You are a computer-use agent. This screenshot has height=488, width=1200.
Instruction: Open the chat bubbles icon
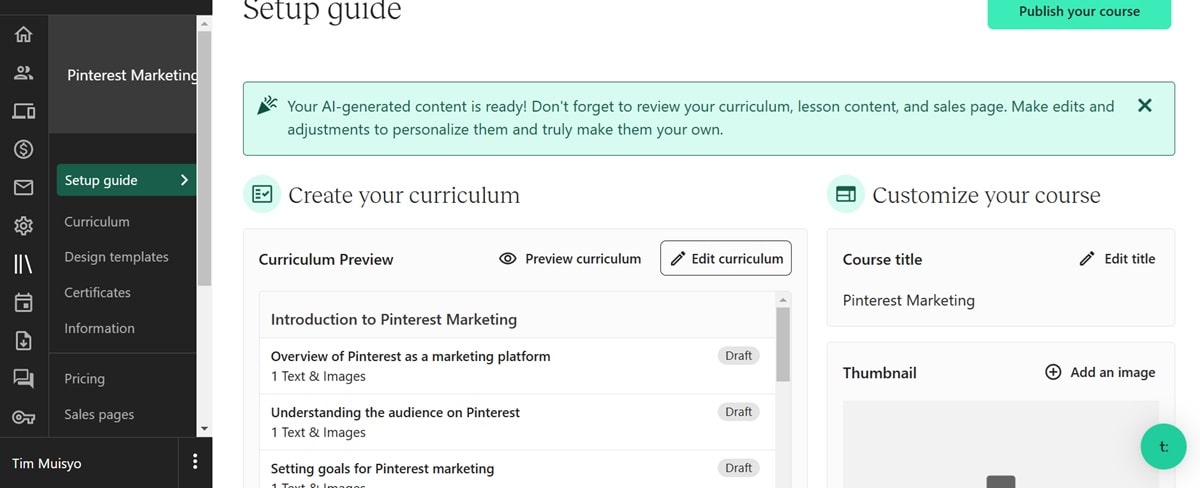[23, 378]
